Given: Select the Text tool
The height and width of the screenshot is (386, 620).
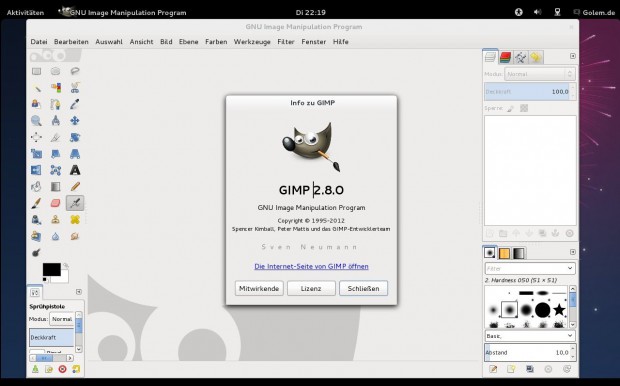Looking at the screenshot, I should click(75, 170).
